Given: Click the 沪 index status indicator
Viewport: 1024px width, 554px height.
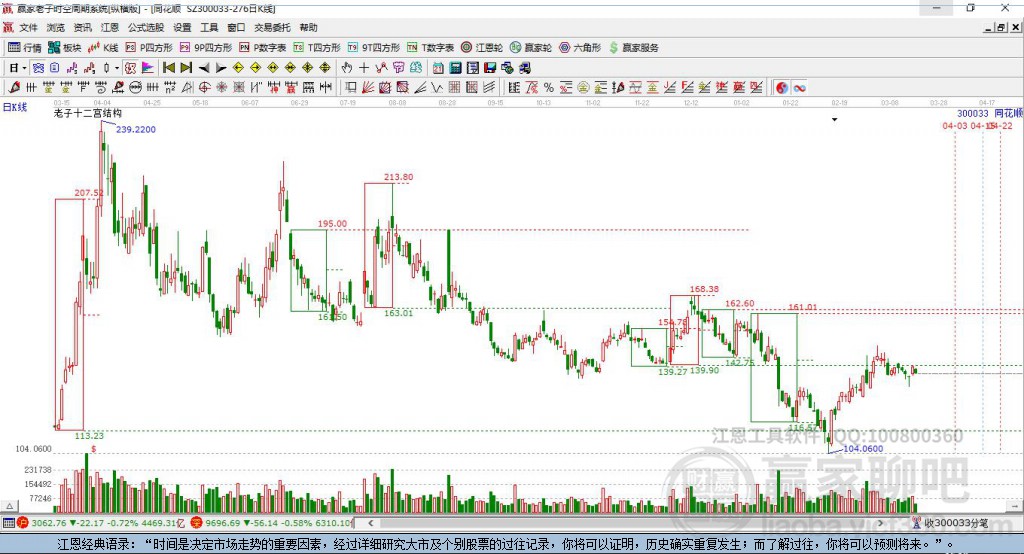Looking at the screenshot, I should point(23,523).
